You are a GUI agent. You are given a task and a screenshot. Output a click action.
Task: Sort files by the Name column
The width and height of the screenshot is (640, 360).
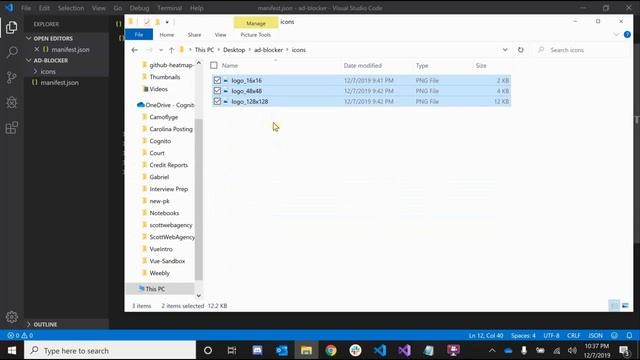tap(230, 65)
